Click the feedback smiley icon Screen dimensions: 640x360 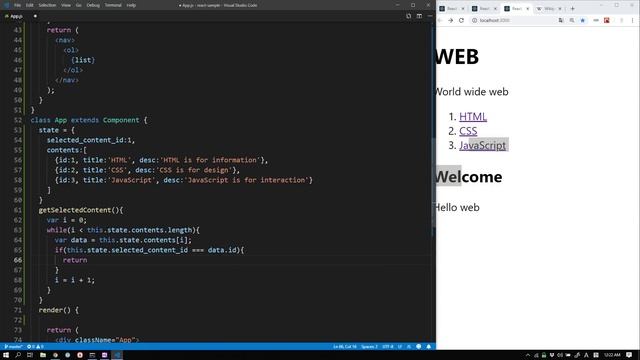tap(419, 347)
